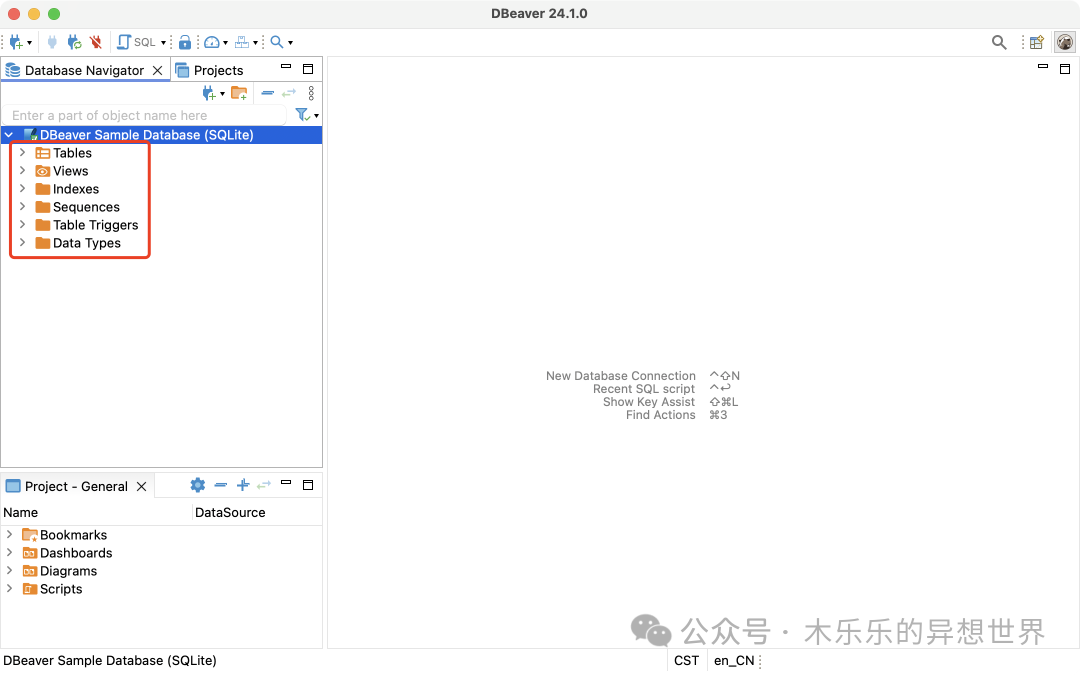Click the Connect plug icon in toolbar
The image size is (1080, 675).
[52, 42]
